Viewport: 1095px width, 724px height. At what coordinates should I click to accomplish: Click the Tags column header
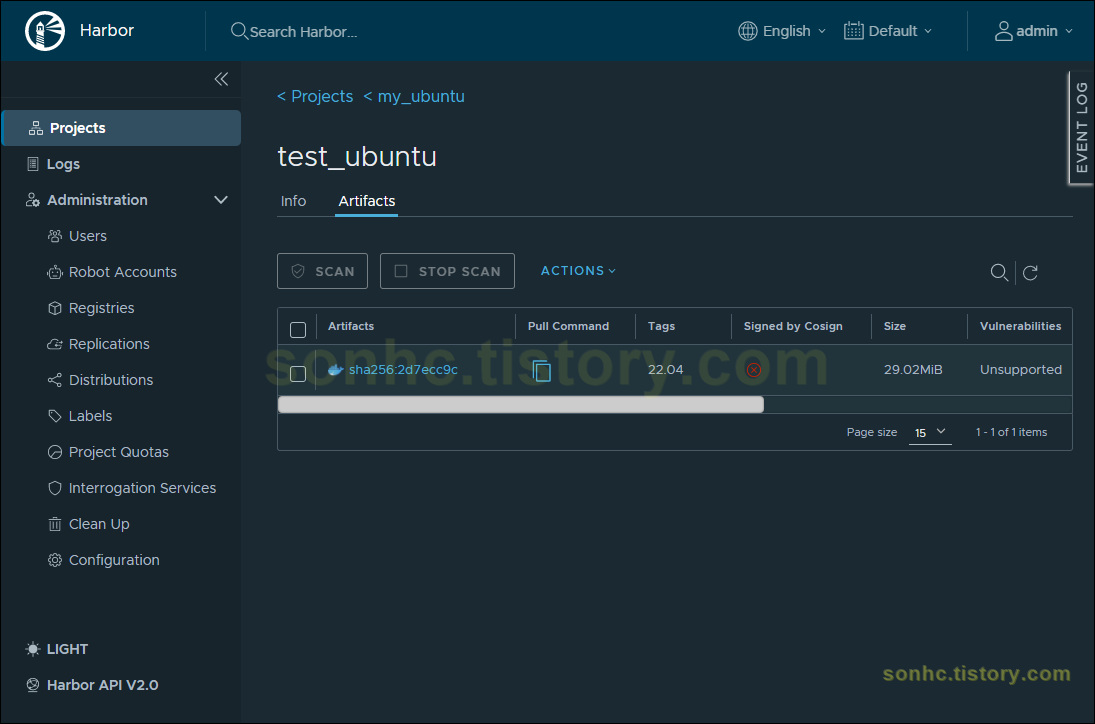click(x=661, y=326)
